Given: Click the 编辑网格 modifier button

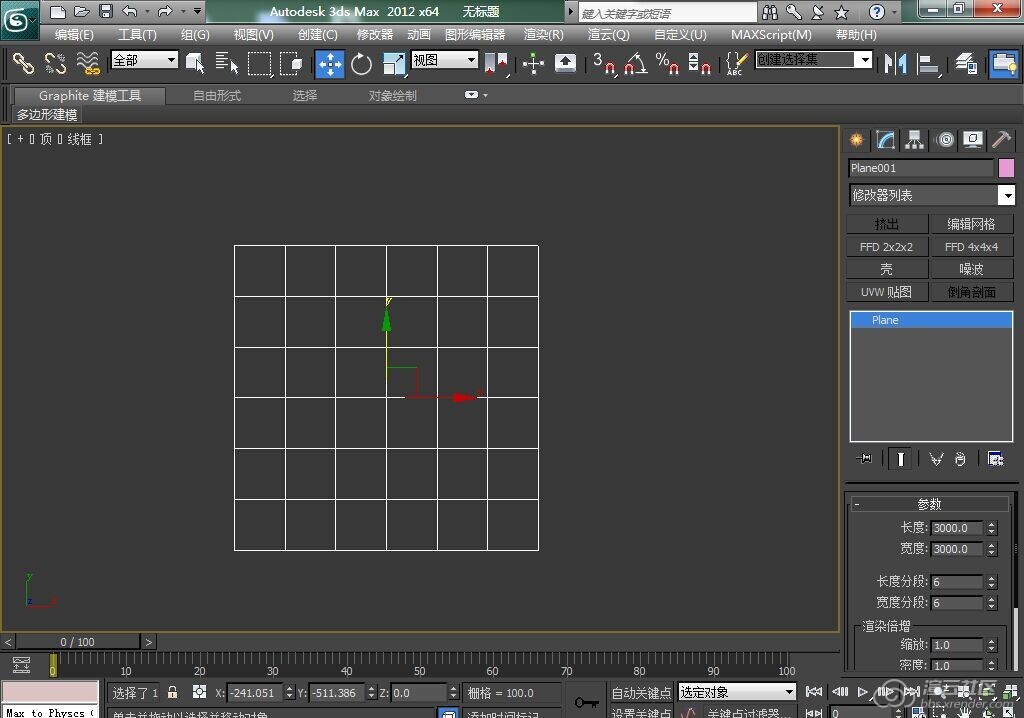Looking at the screenshot, I should pyautogui.click(x=971, y=224).
